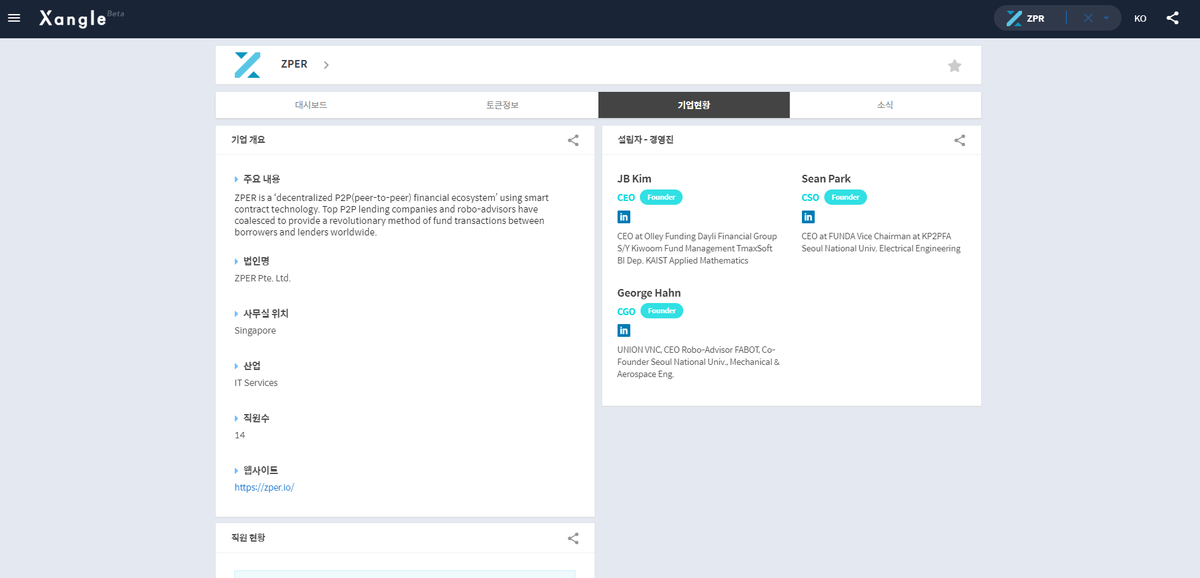
Task: Click JB Kim's biography text
Action: pyautogui.click(x=697, y=248)
